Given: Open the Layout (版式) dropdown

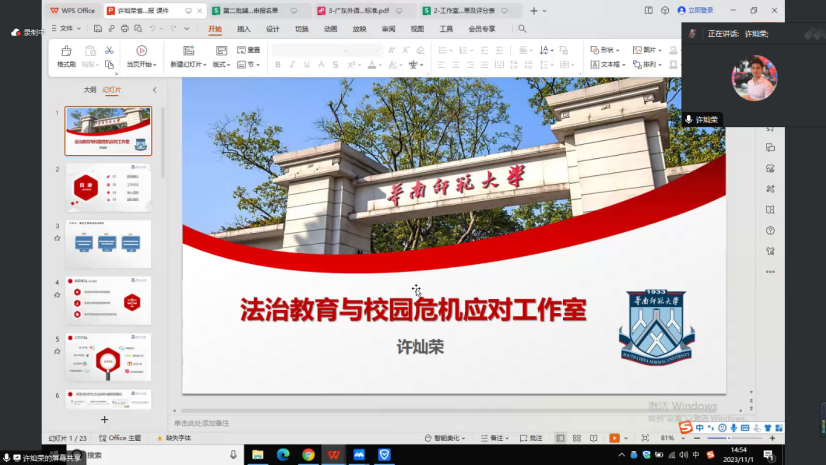Looking at the screenshot, I should [x=222, y=64].
